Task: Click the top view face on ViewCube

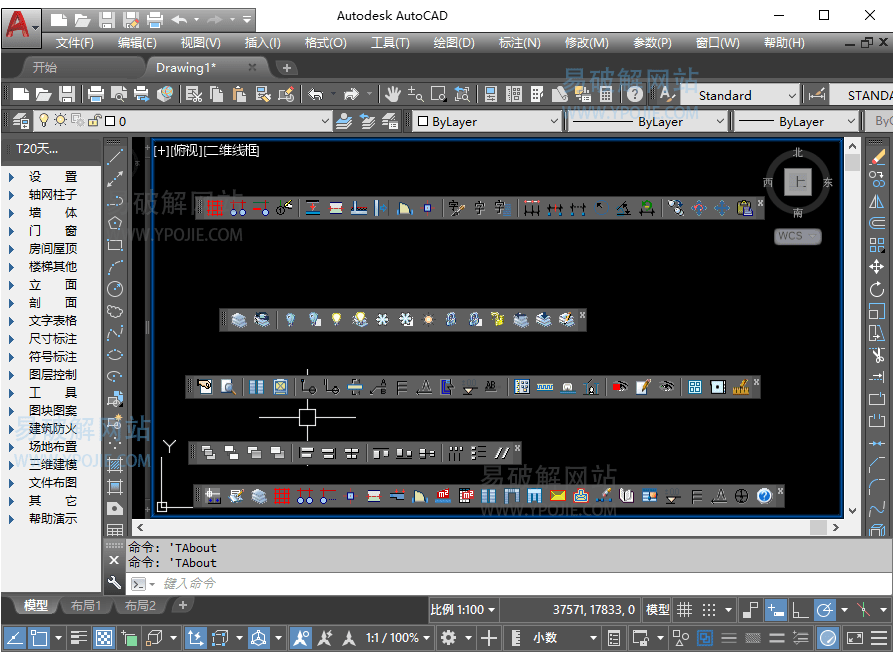Action: (797, 182)
